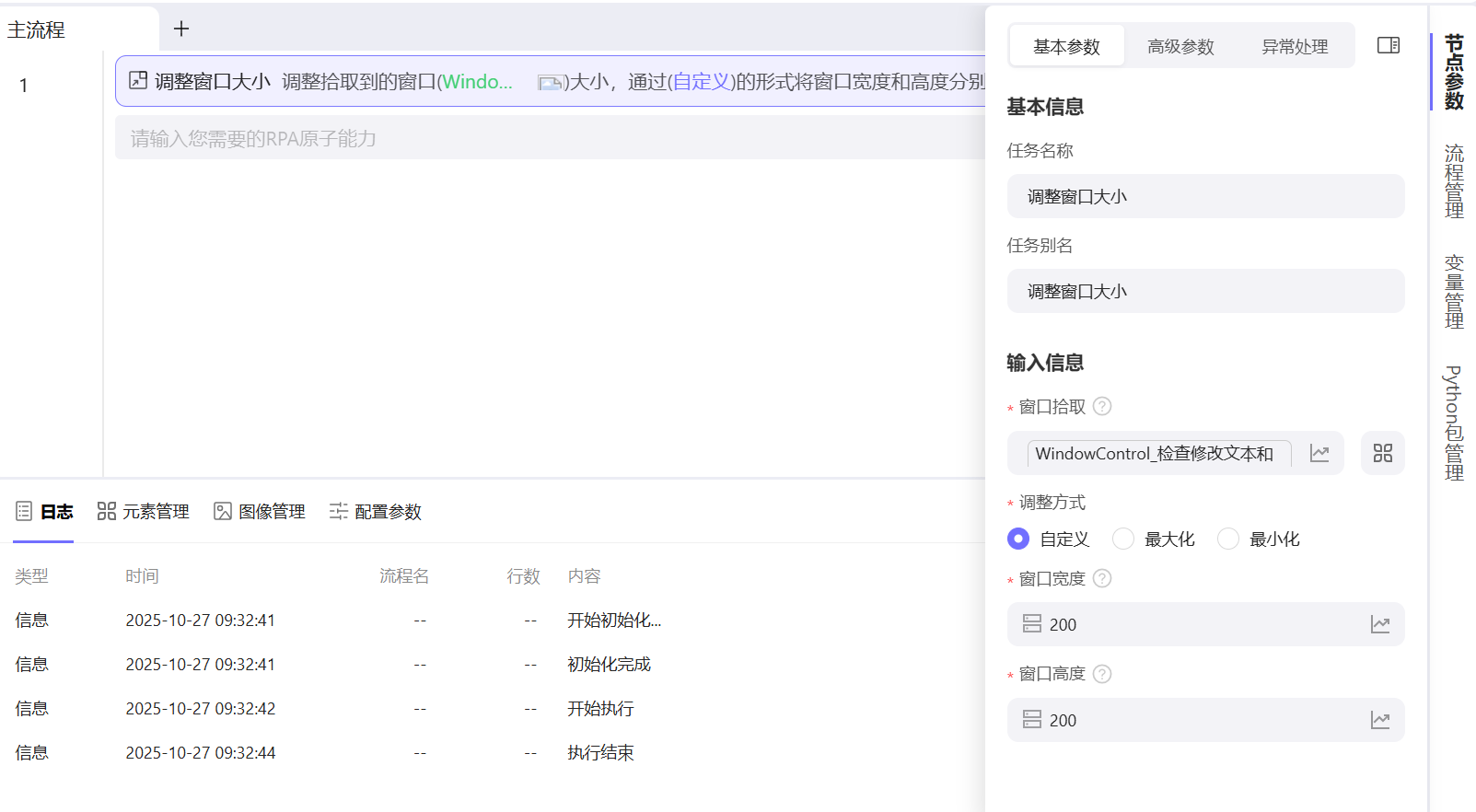This screenshot has width=1476, height=812.
Task: Click the 内容 column header
Action: [584, 576]
